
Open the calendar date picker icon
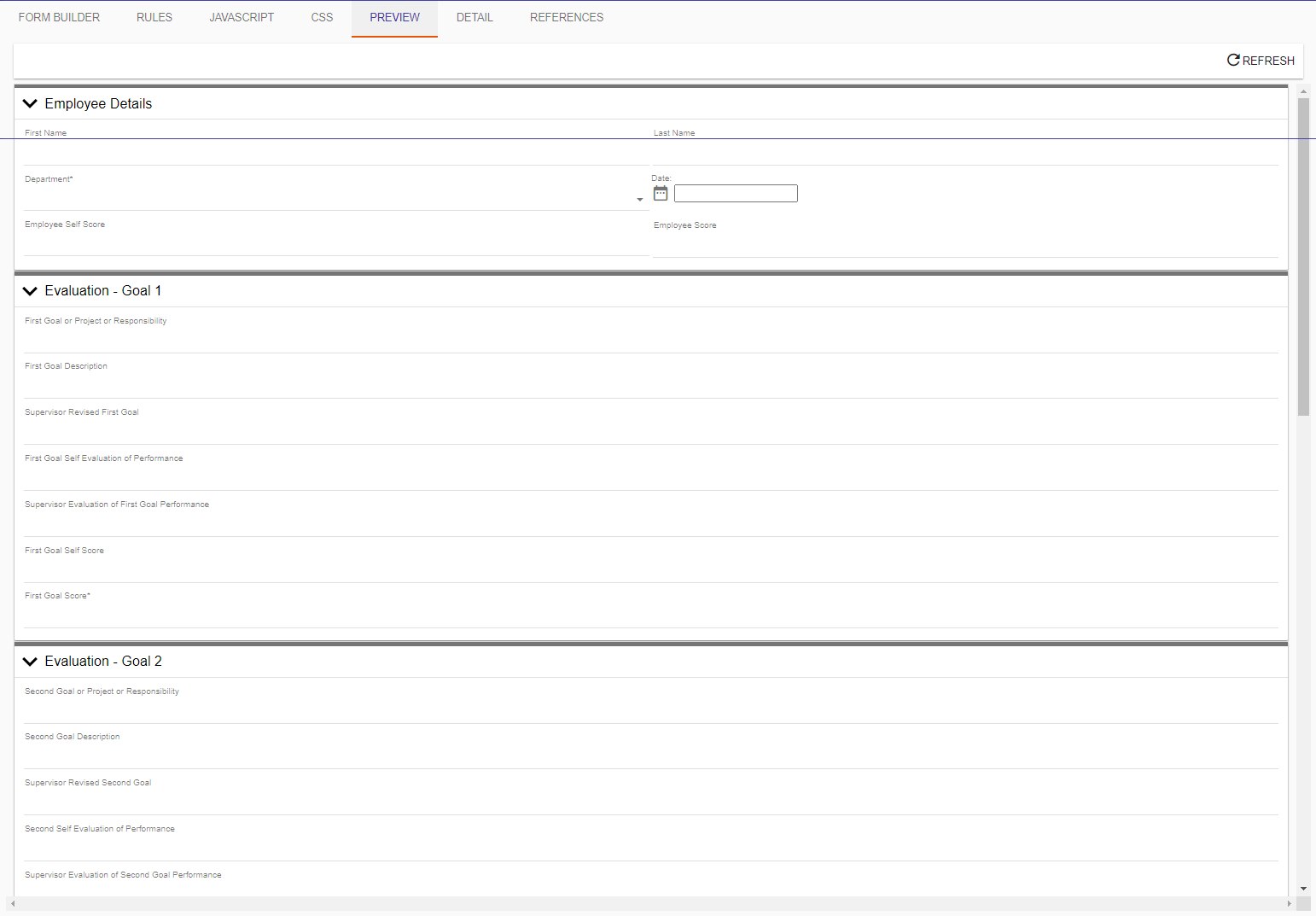coord(661,194)
